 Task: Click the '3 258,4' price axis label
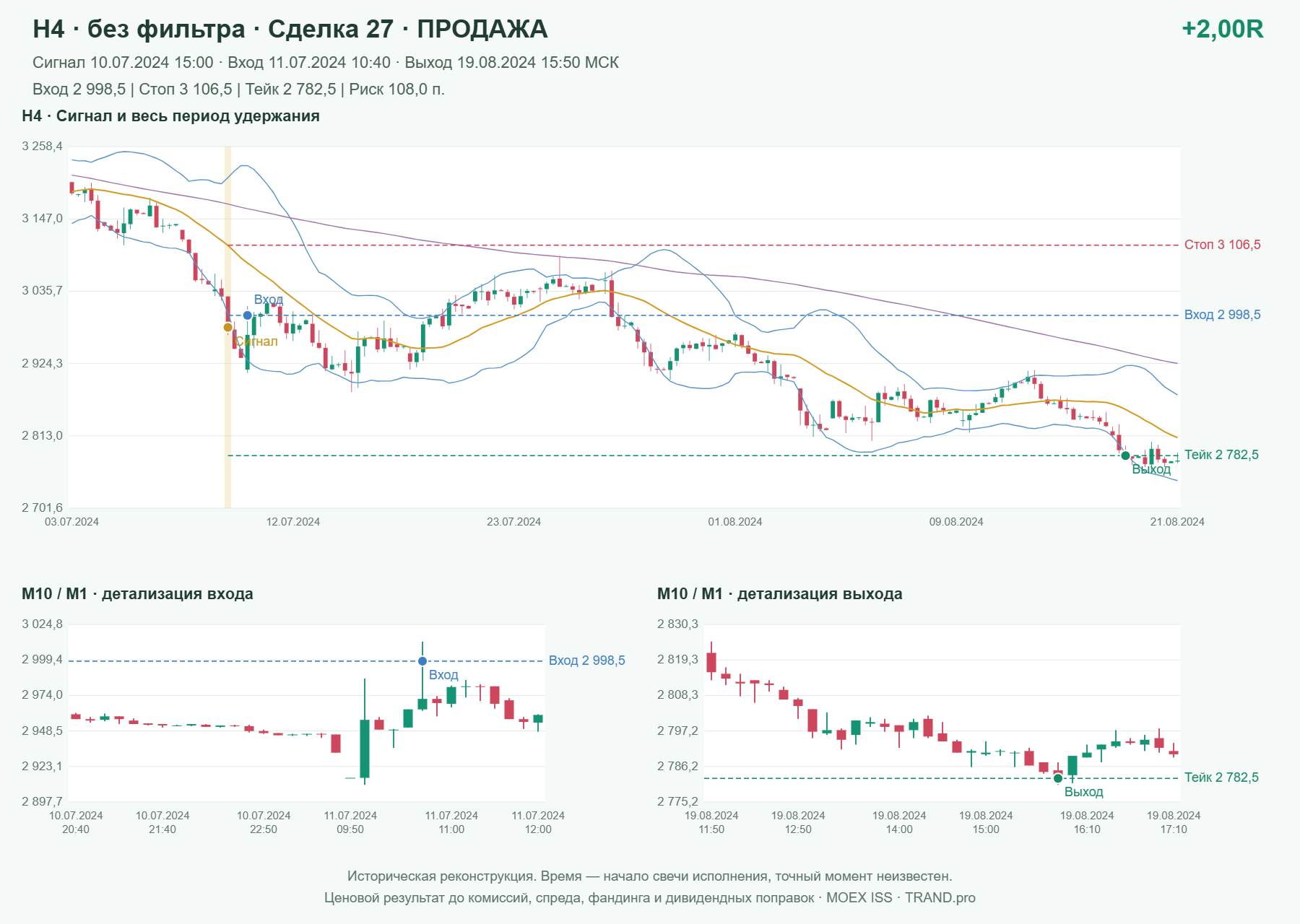pos(42,147)
